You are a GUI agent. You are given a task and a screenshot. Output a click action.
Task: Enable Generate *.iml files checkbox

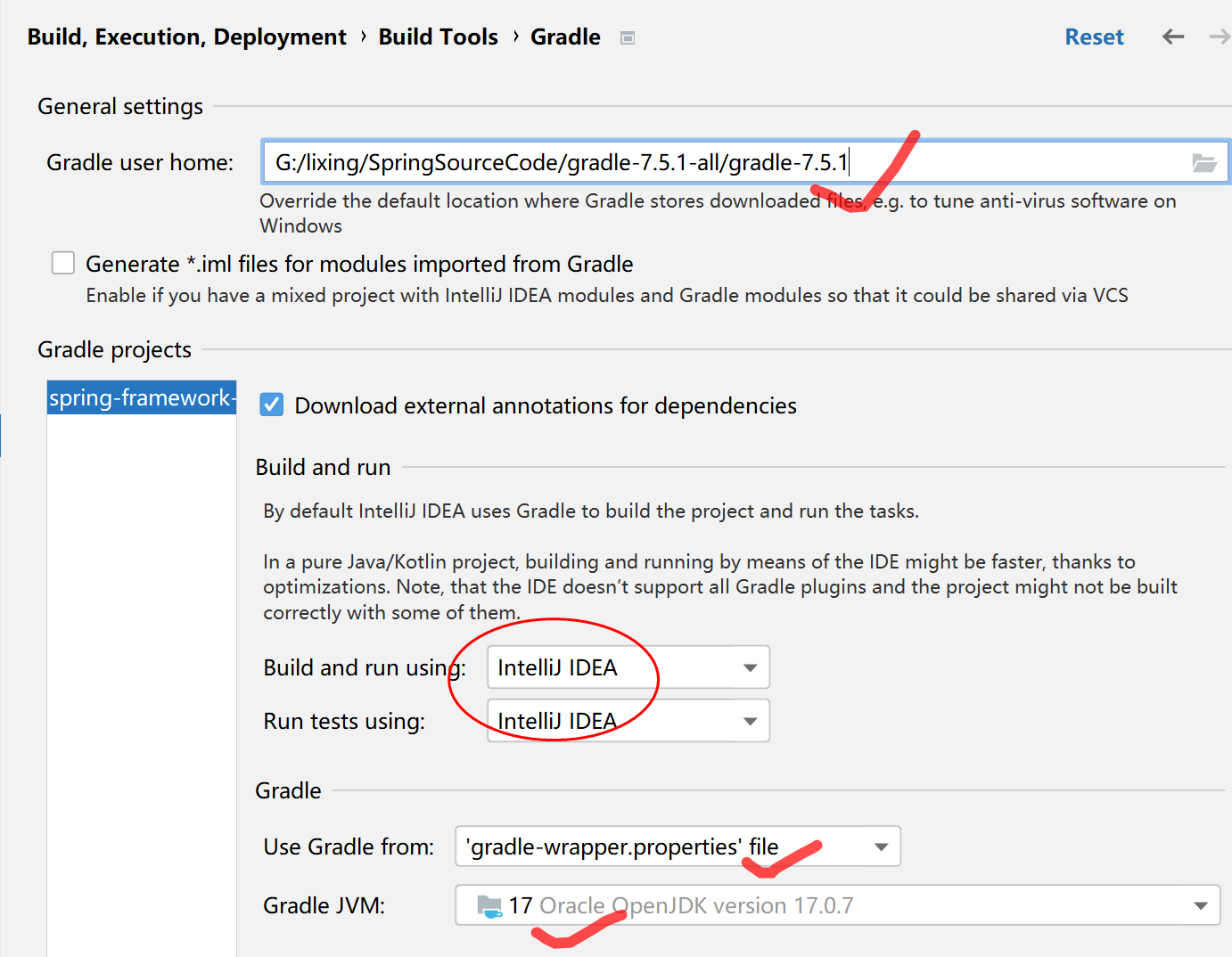tap(63, 263)
